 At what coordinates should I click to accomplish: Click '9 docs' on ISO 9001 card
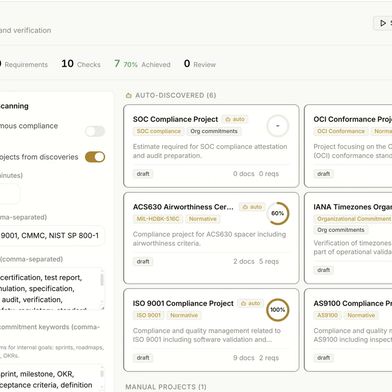243,358
